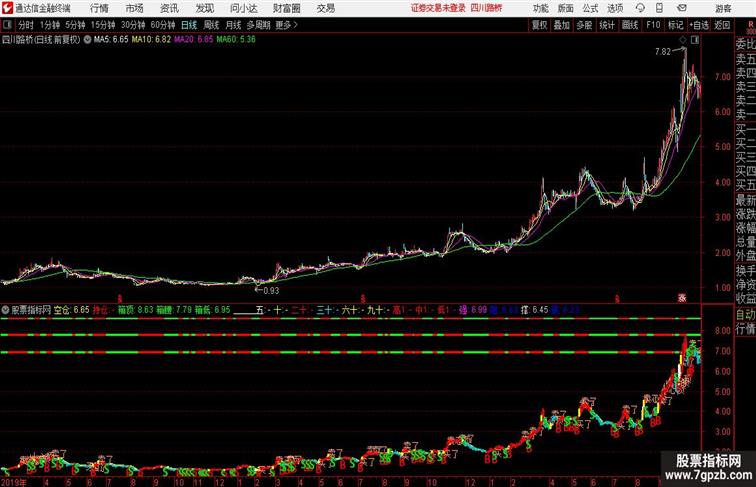
Task: Switch to 60分钟 chart period
Action: pos(163,25)
